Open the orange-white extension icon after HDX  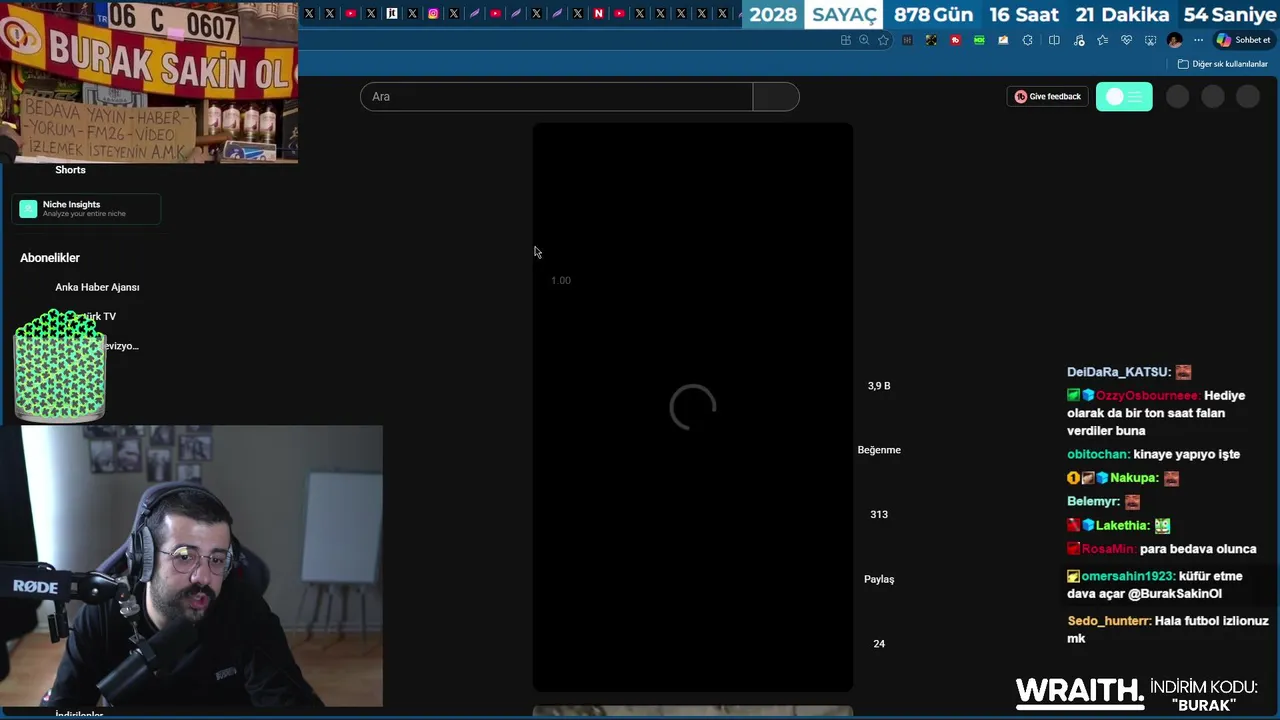(x=1003, y=40)
